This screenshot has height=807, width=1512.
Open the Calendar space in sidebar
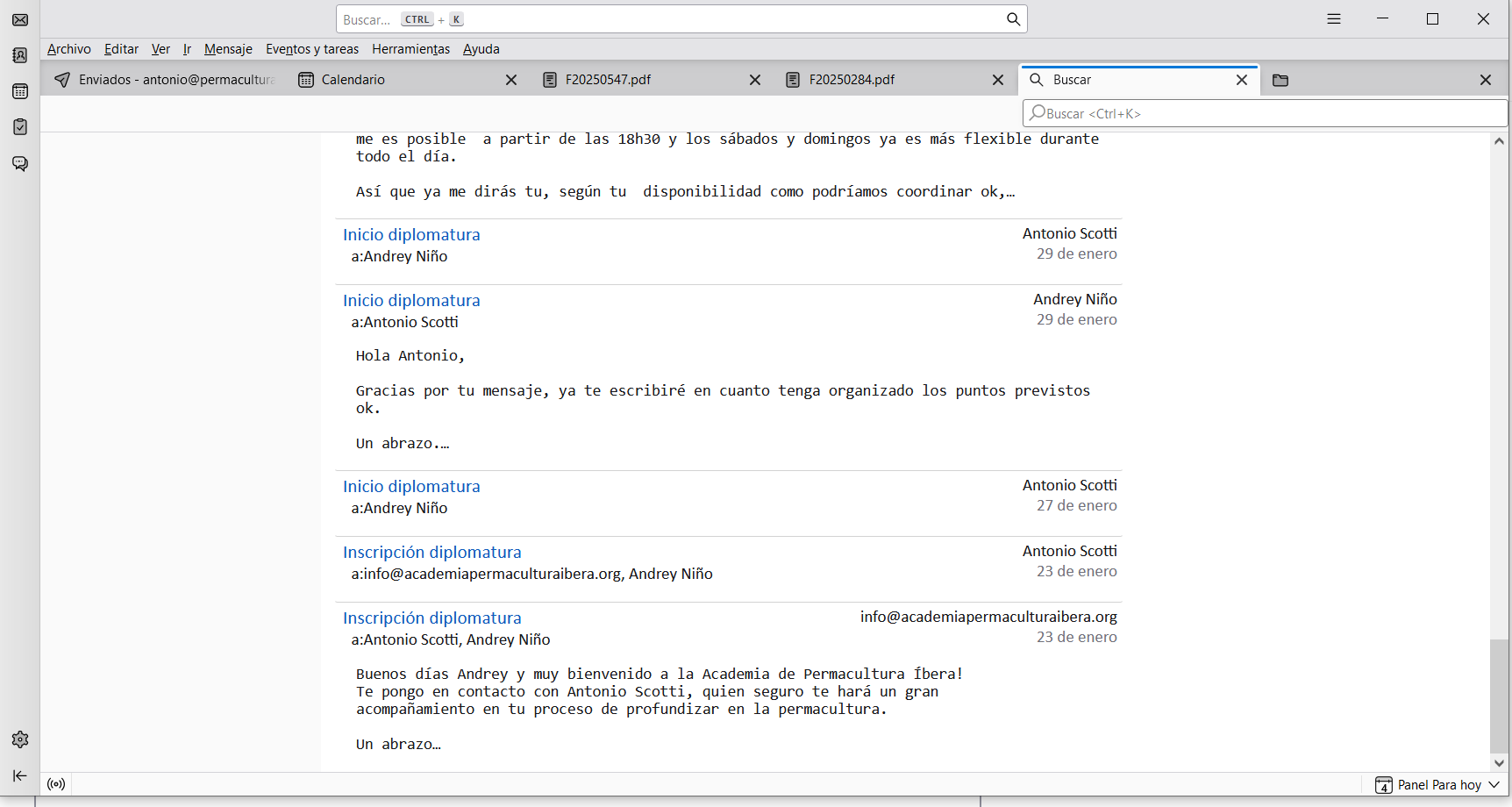coord(20,91)
